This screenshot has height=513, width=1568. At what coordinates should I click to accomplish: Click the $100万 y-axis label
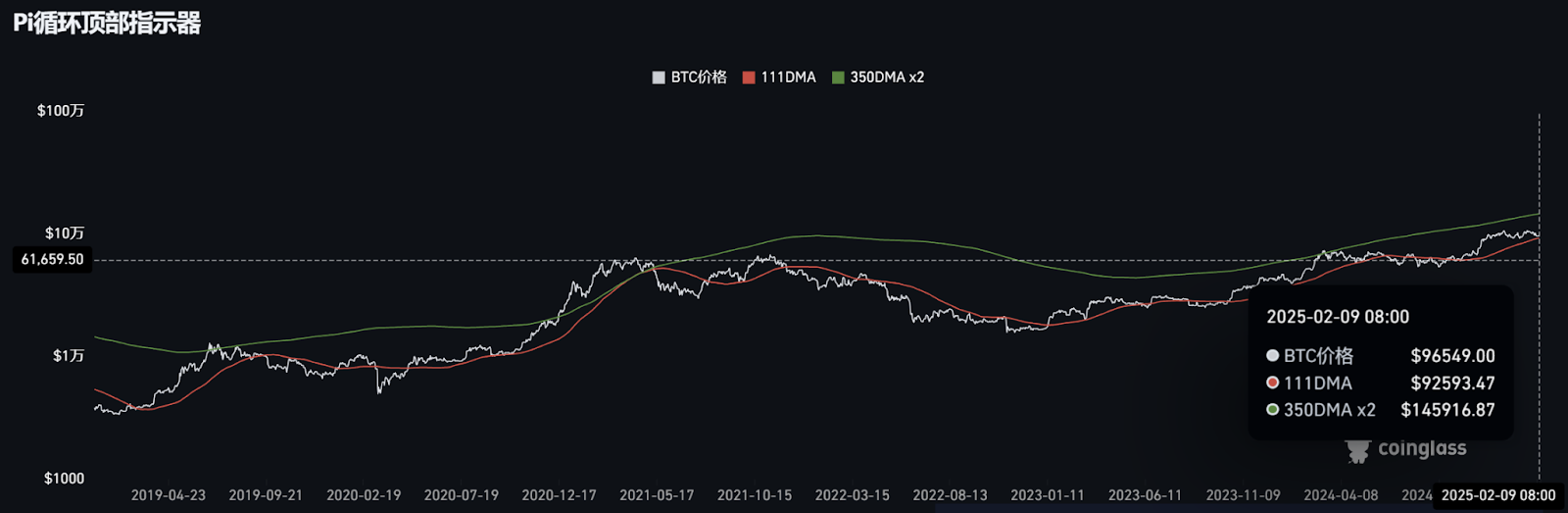point(61,111)
